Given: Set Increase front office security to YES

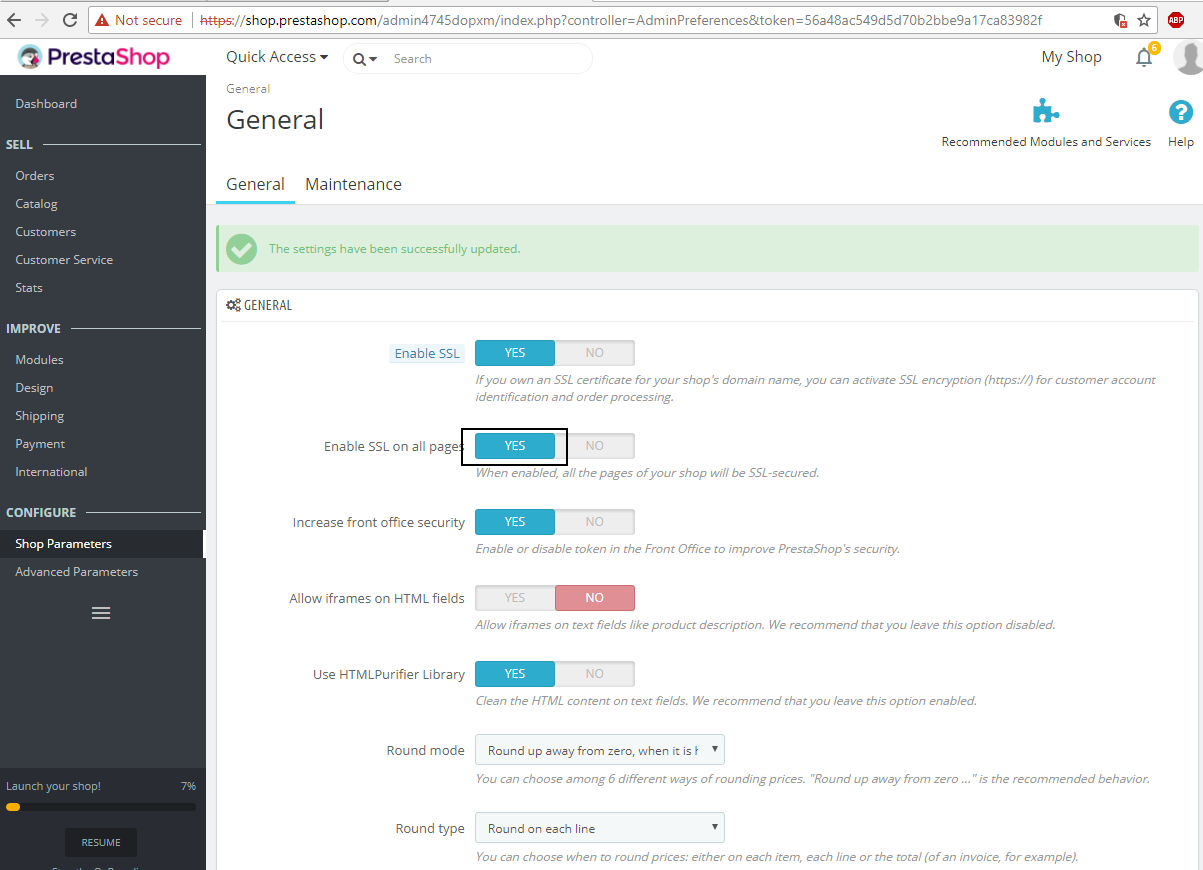Looking at the screenshot, I should (515, 522).
